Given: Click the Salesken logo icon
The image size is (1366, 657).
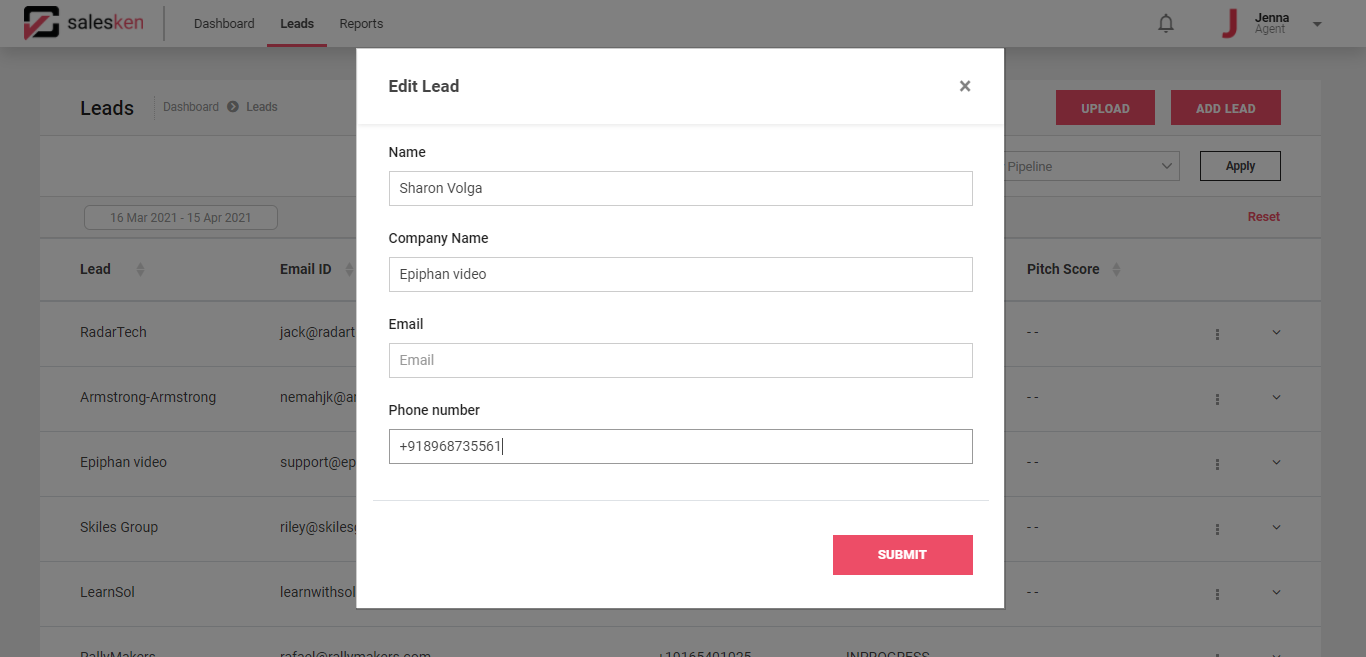Looking at the screenshot, I should [x=41, y=23].
